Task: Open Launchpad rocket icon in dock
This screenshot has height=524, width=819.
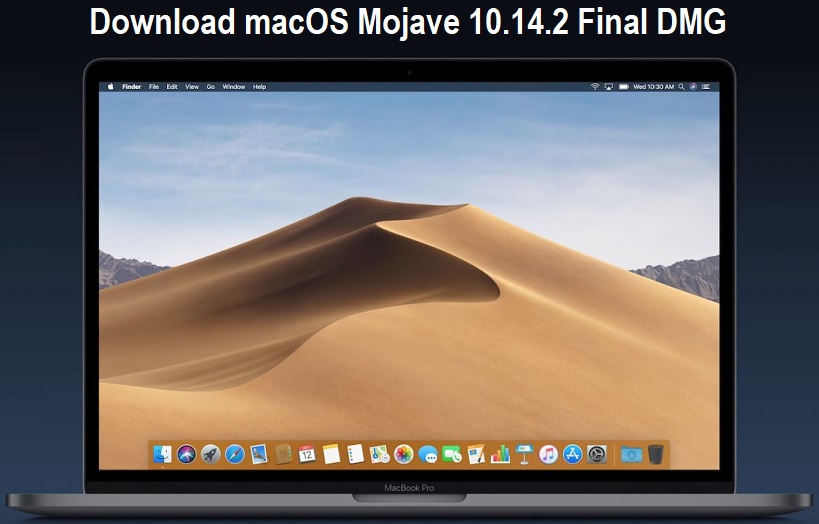Action: pyautogui.click(x=210, y=454)
